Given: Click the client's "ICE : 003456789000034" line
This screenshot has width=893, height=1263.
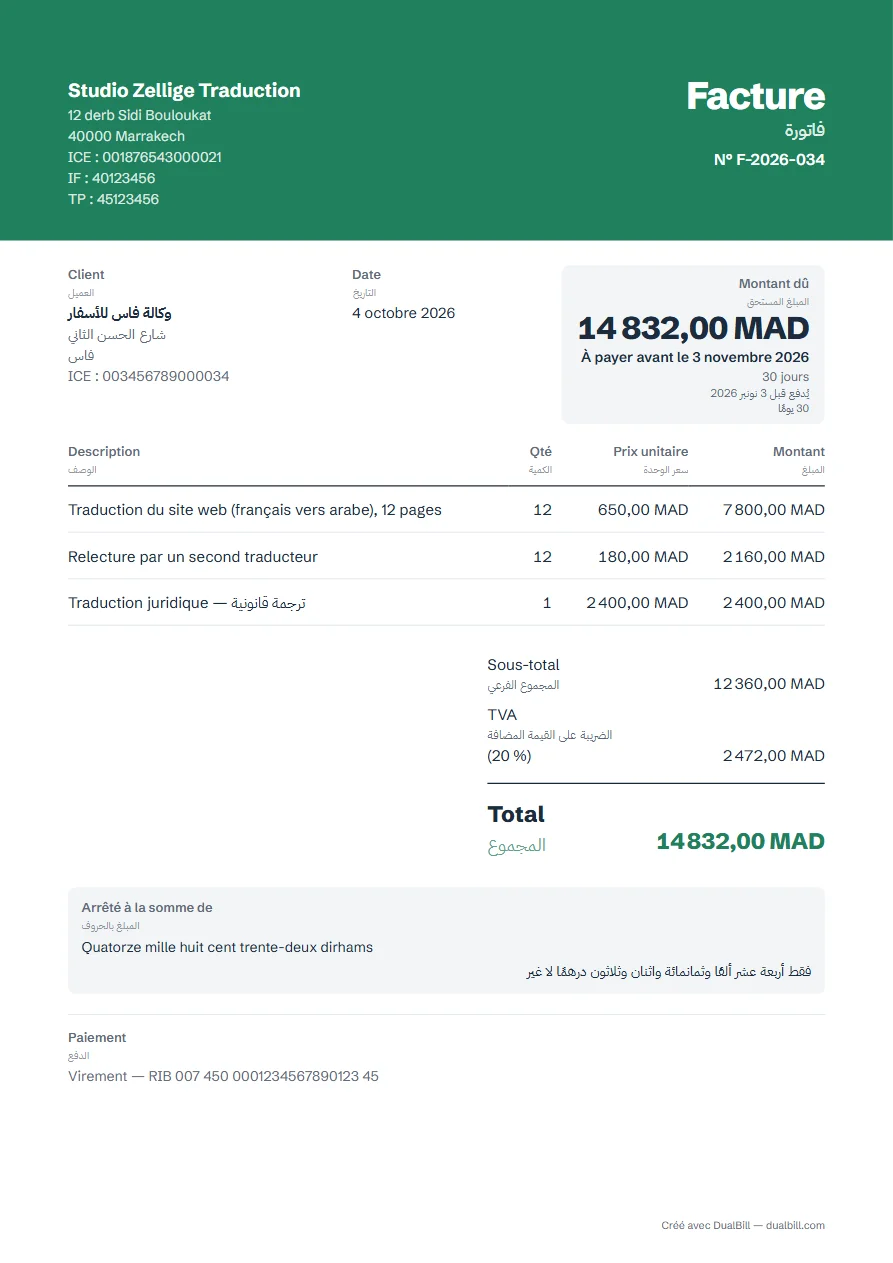Looking at the screenshot, I should tap(149, 377).
